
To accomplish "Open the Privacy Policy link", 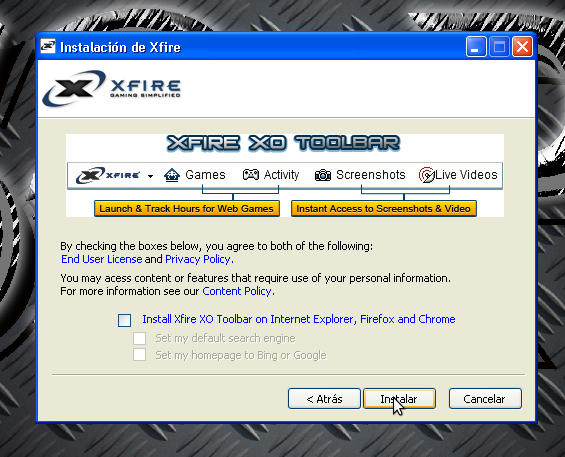I will pos(199,259).
